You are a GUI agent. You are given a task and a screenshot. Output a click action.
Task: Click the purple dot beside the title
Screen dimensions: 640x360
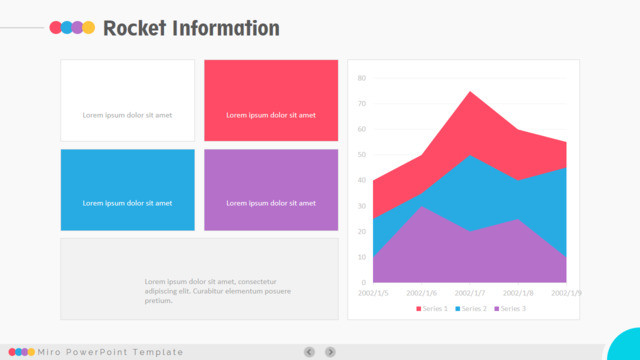tap(77, 27)
